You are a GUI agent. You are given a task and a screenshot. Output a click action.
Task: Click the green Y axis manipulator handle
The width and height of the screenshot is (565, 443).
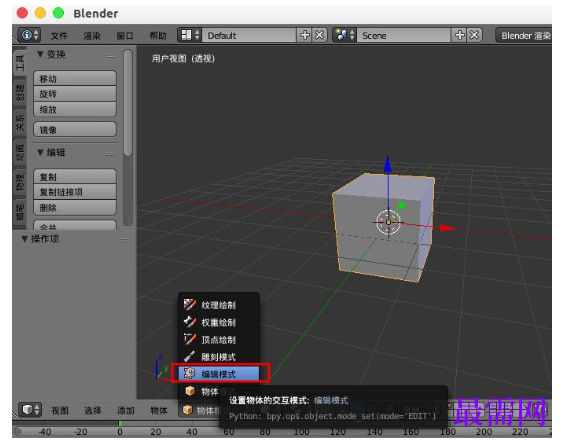(x=401, y=205)
